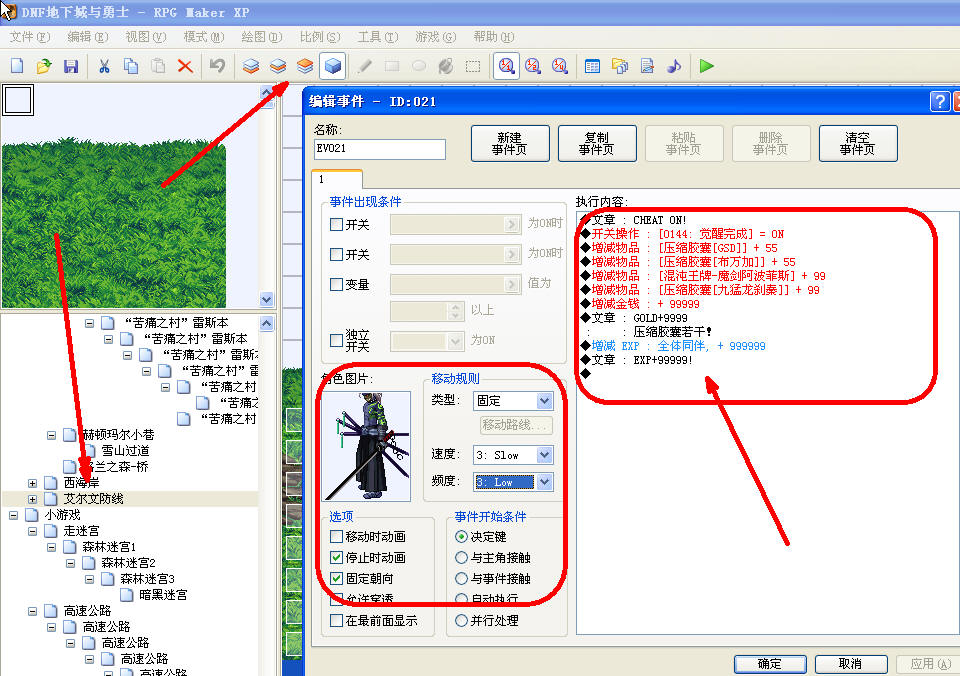Uncheck the 固定朝向 option

coord(336,579)
